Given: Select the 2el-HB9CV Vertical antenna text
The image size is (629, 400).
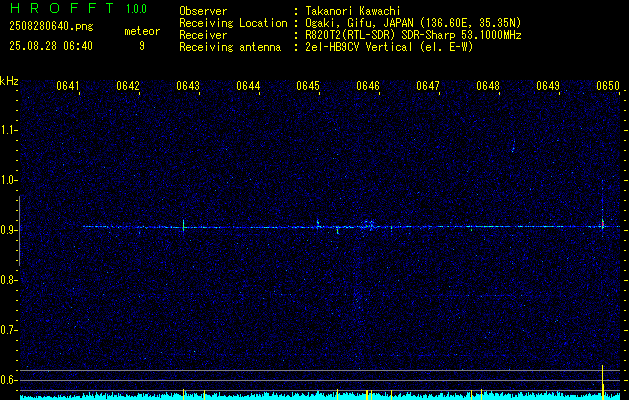Looking at the screenshot, I should click(389, 47).
